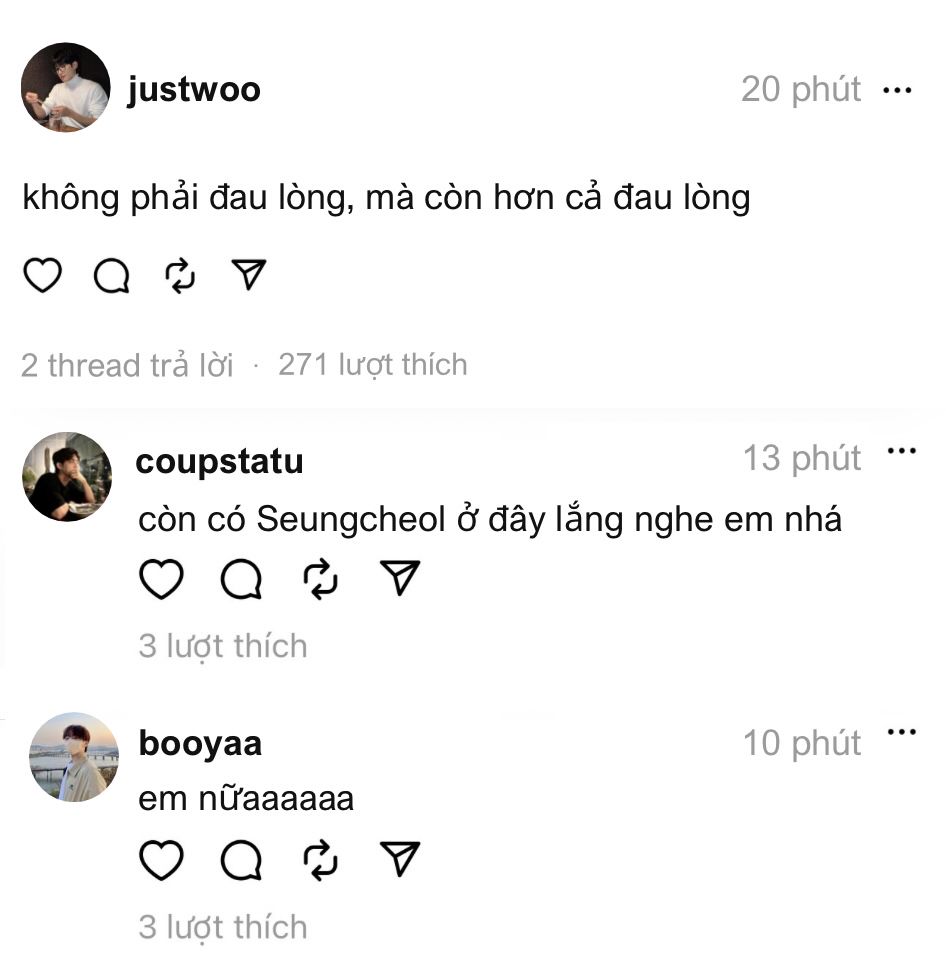Screen dimensions: 946x963
Task: Repost the justwoo post
Action: point(180,275)
